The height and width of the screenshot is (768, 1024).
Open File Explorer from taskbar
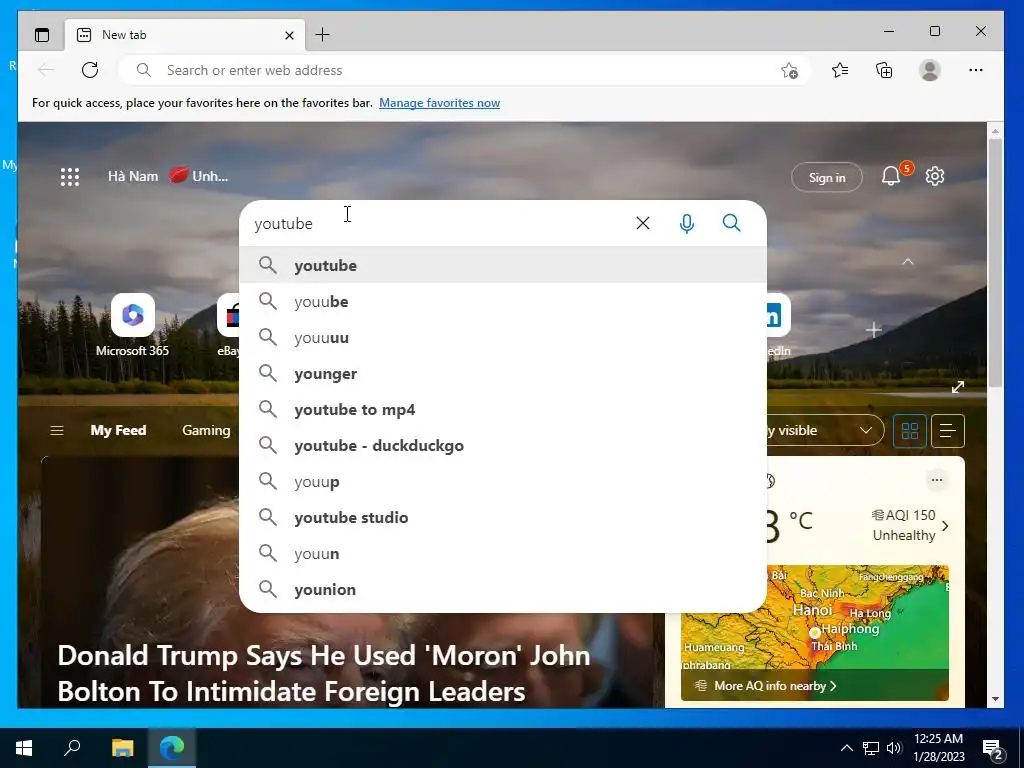122,748
